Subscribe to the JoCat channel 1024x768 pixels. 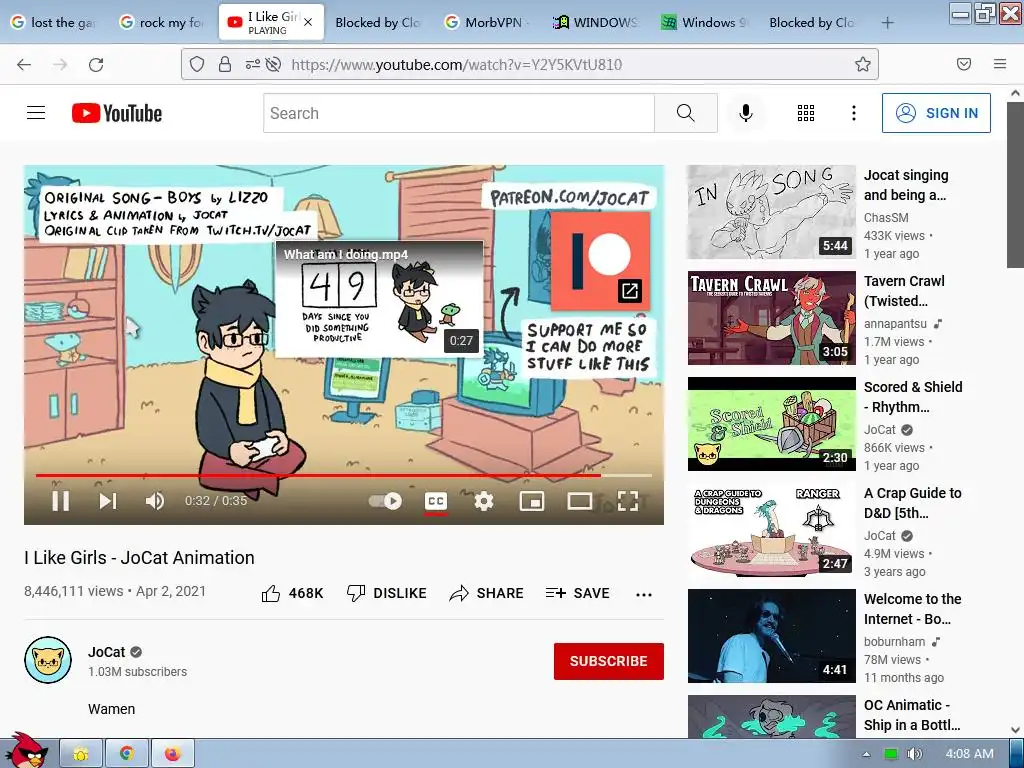609,661
